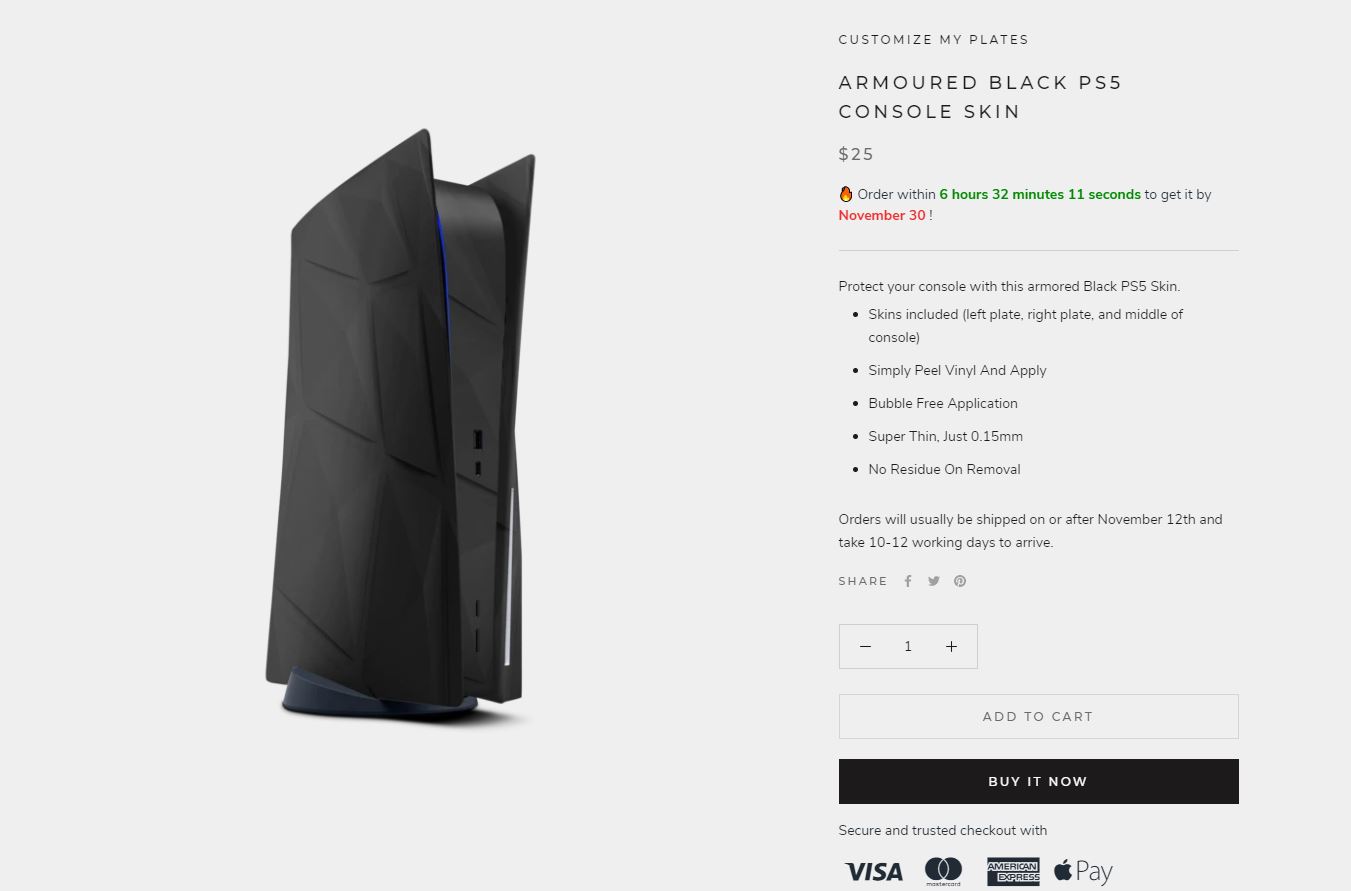
Task: Click the Armoured Black PS5 Console Skin title
Action: point(980,97)
